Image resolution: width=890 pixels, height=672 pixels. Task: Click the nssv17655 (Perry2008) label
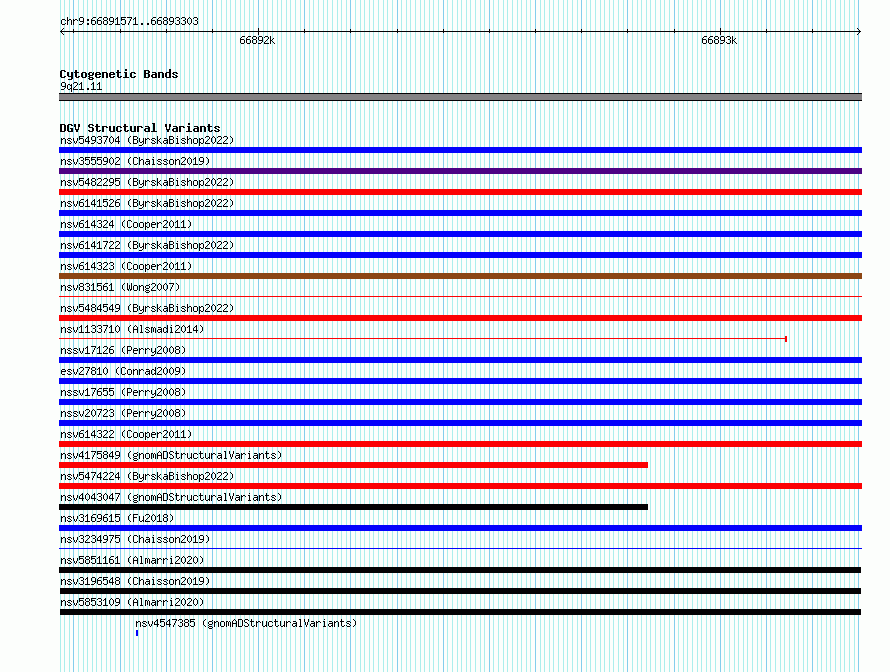(123, 392)
